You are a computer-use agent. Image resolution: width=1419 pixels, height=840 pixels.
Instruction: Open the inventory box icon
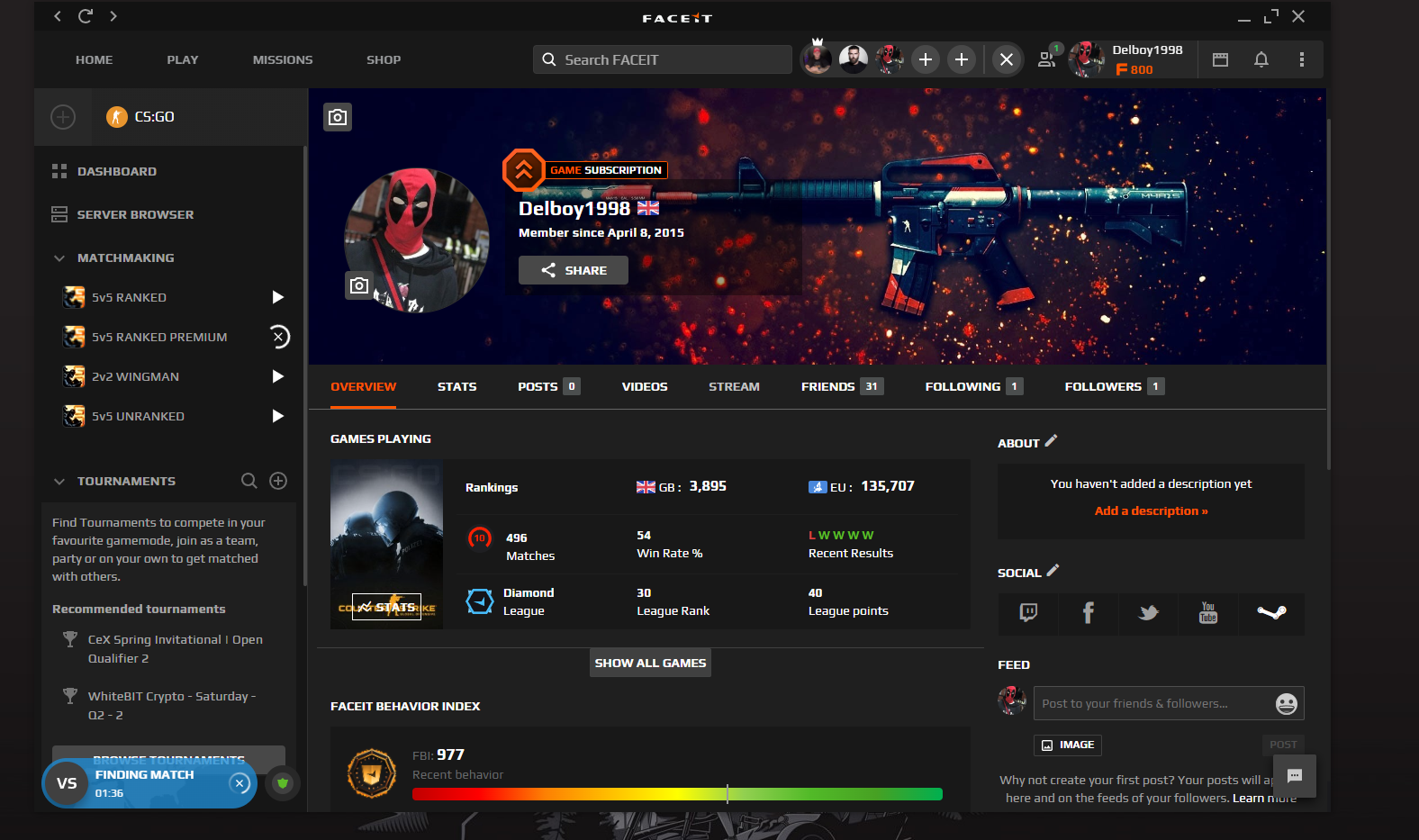(x=1220, y=59)
